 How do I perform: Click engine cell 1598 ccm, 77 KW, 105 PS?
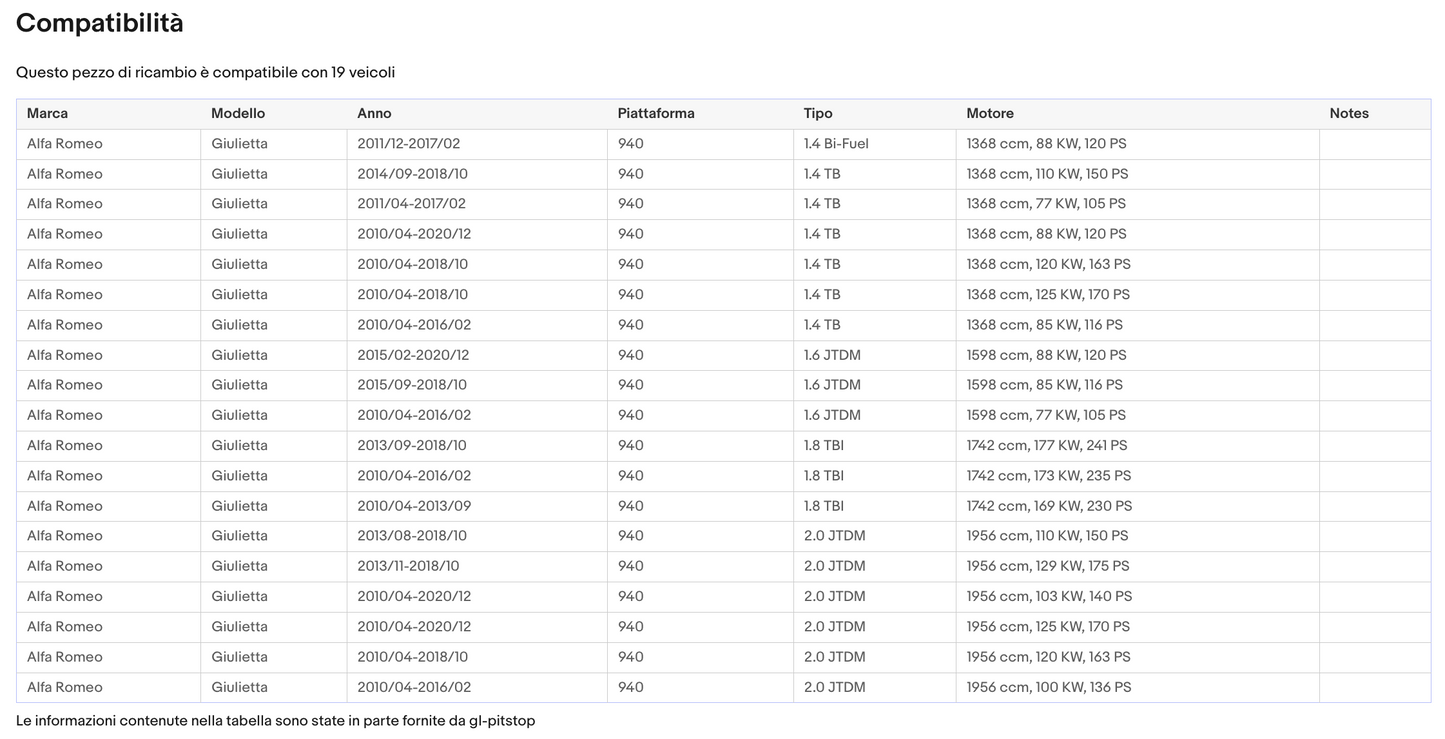(1046, 415)
